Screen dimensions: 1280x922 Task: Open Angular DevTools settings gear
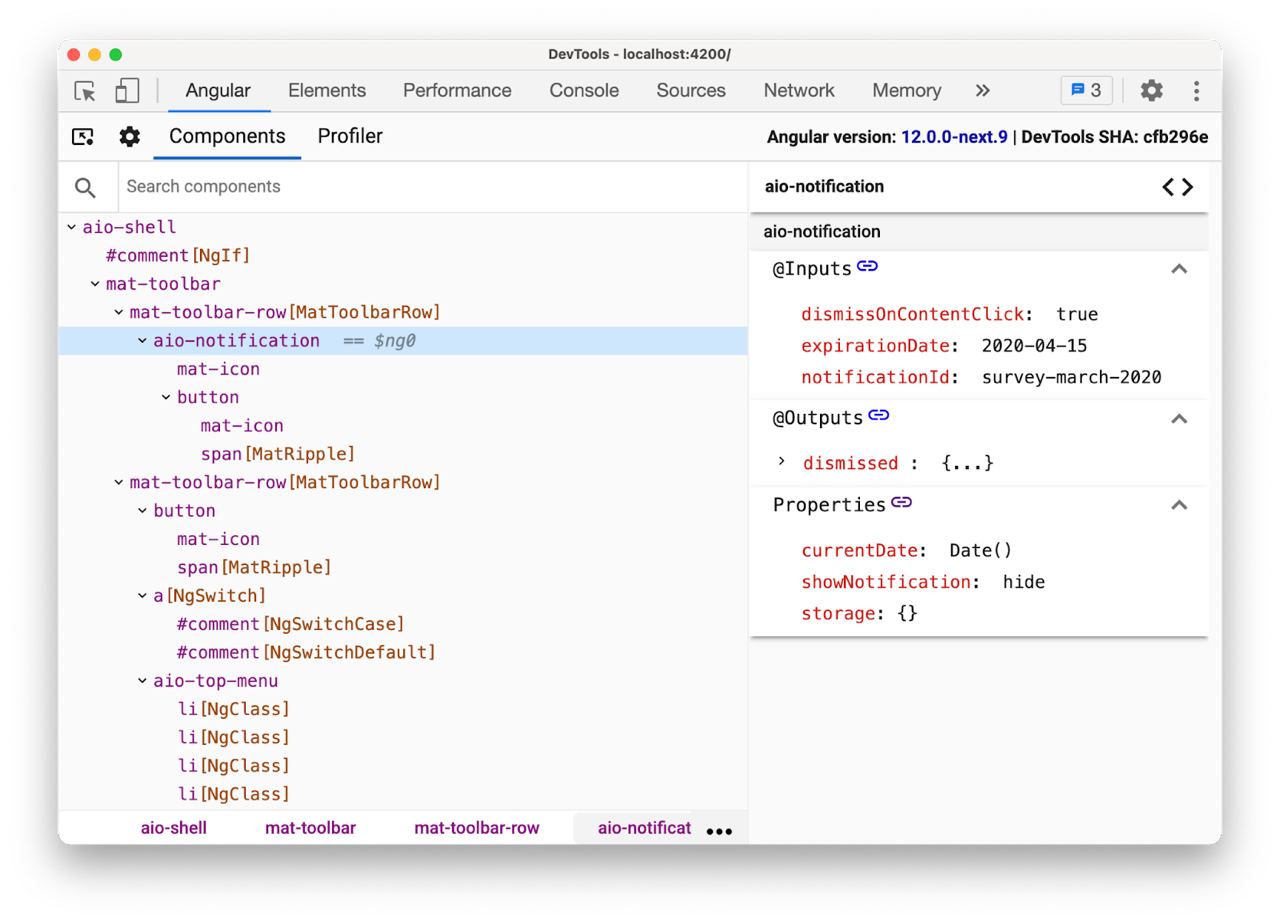click(x=130, y=137)
